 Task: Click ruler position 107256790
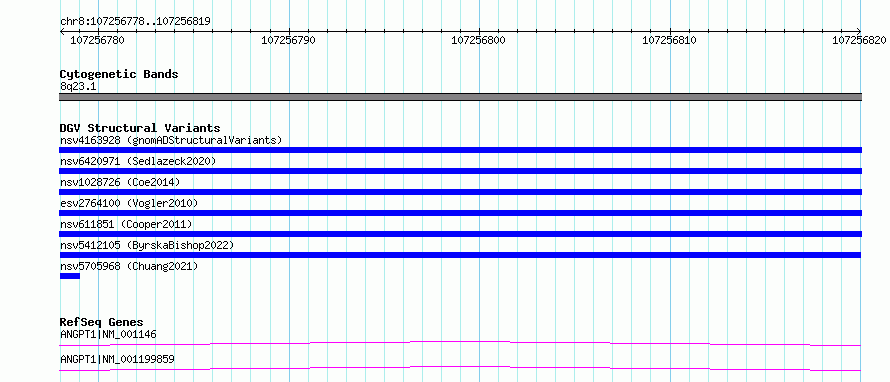[x=288, y=40]
